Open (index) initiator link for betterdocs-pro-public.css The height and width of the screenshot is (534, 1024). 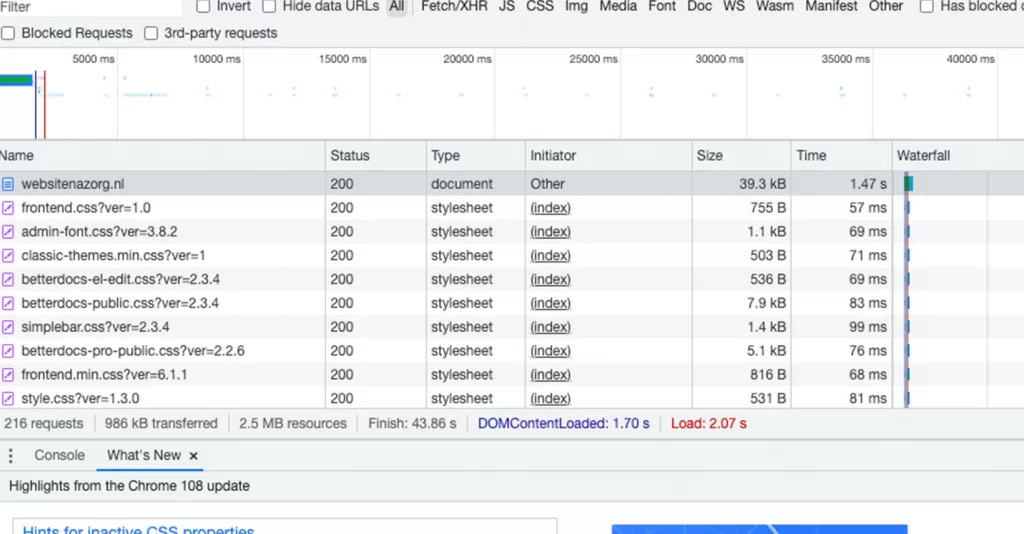tap(551, 351)
